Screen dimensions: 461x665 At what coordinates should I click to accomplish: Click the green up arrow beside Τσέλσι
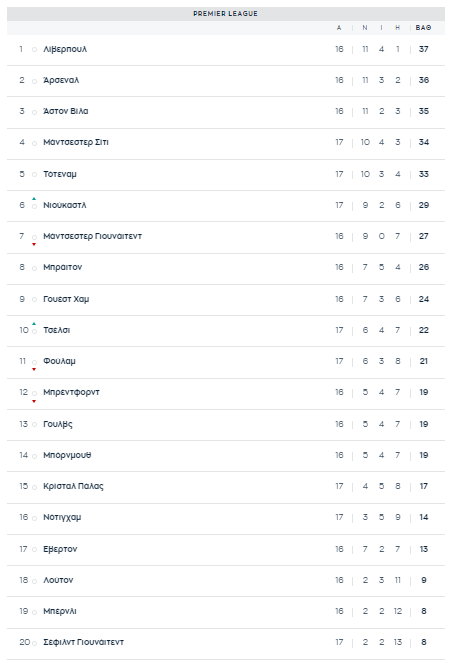34,324
